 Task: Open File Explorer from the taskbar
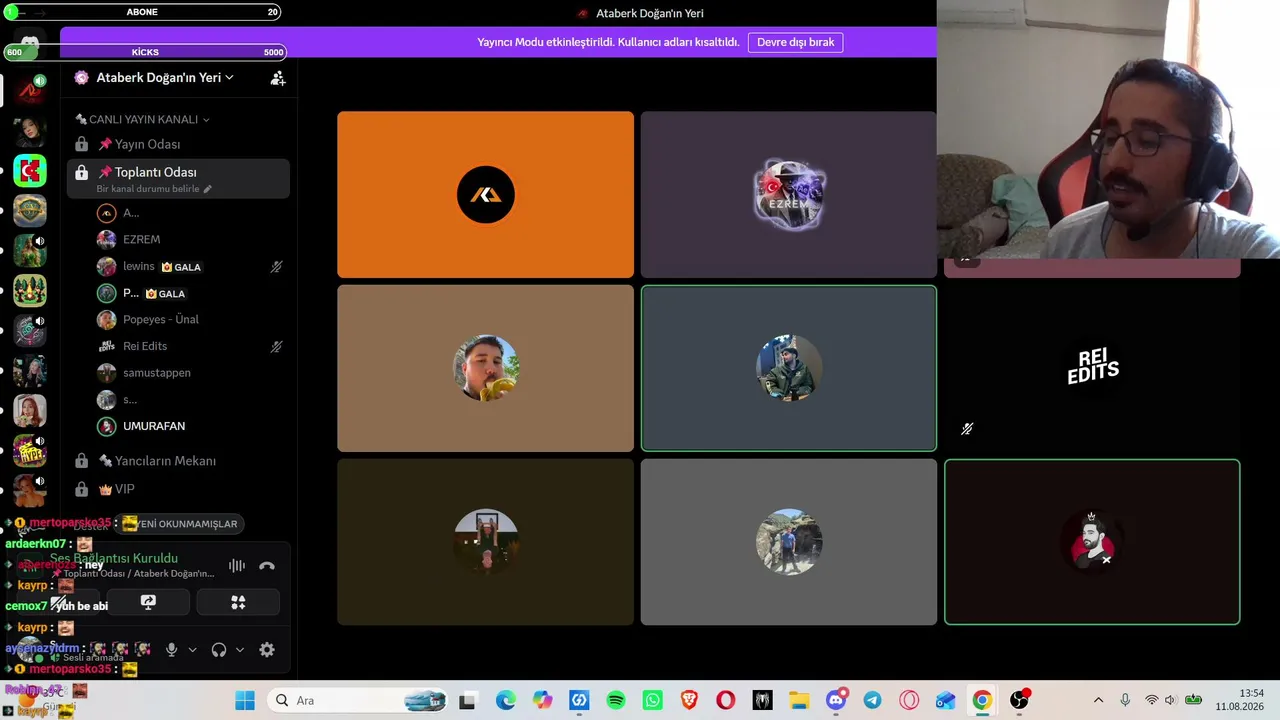pyautogui.click(x=799, y=701)
